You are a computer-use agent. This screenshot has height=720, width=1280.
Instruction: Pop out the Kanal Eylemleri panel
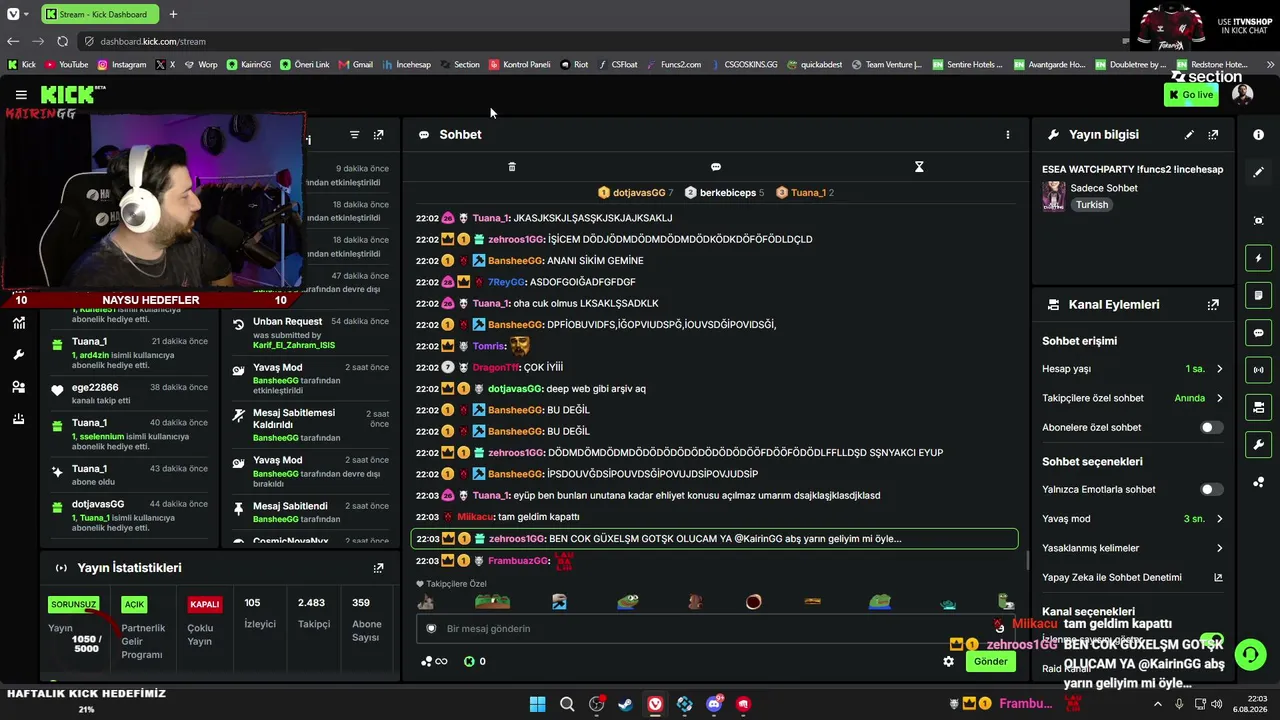[x=1213, y=305]
